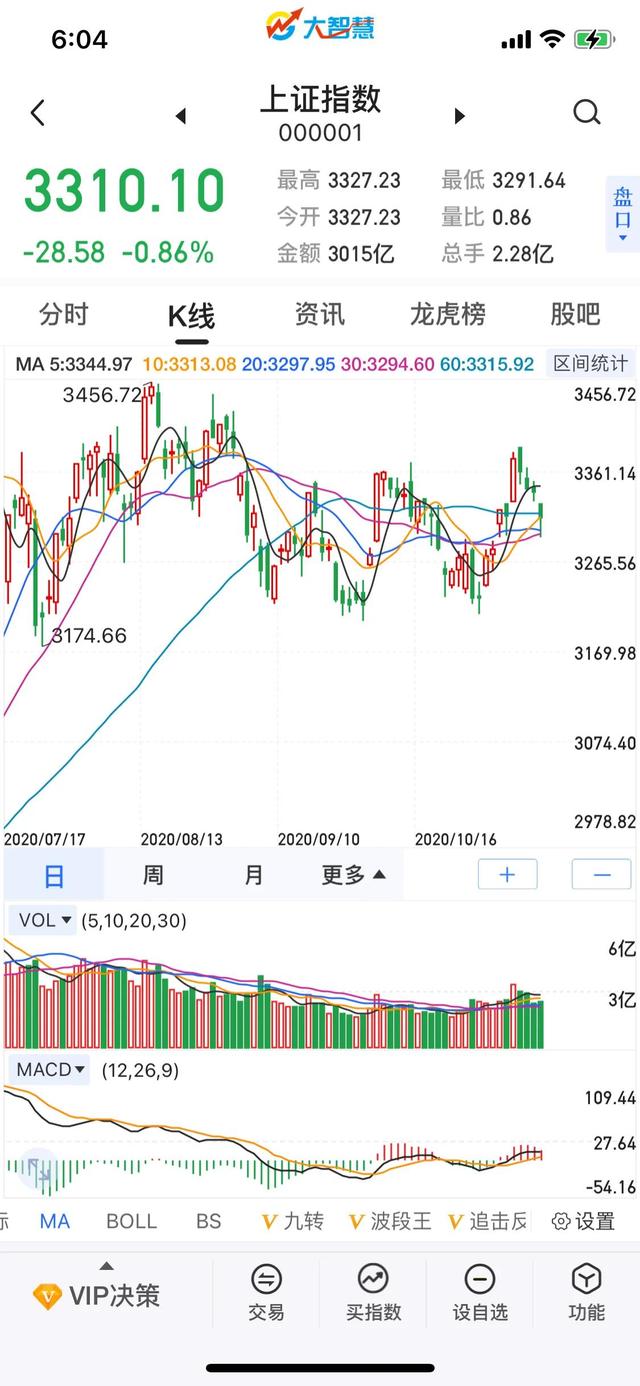The height and width of the screenshot is (1386, 640).
Task: Select the BOLL indicator
Action: [x=131, y=1221]
